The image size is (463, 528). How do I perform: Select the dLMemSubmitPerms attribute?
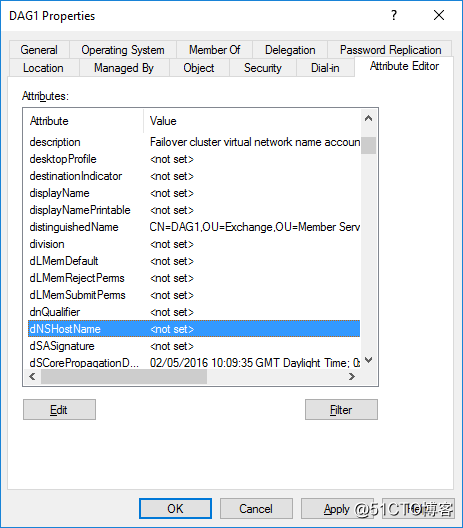click(x=194, y=295)
